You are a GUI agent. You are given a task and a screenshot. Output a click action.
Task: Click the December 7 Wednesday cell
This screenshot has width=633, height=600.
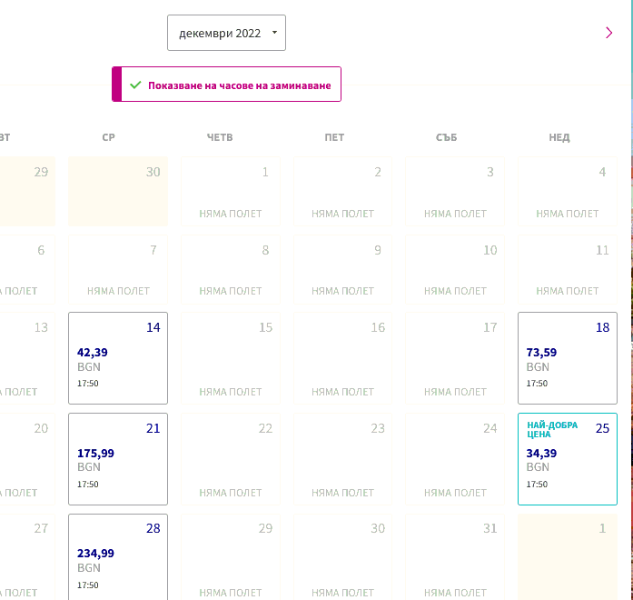pos(118,270)
